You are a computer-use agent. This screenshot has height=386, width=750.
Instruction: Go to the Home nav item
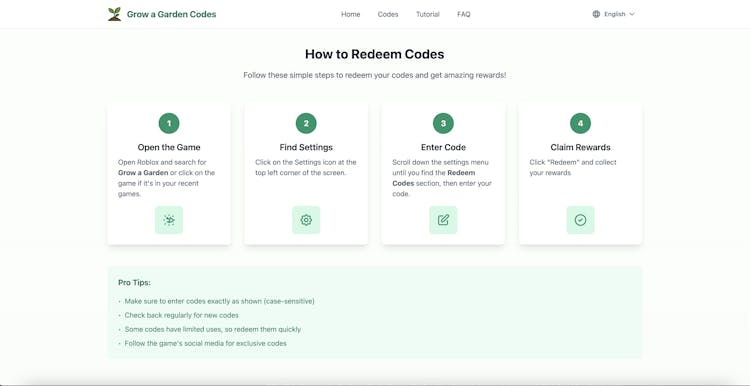tap(351, 14)
